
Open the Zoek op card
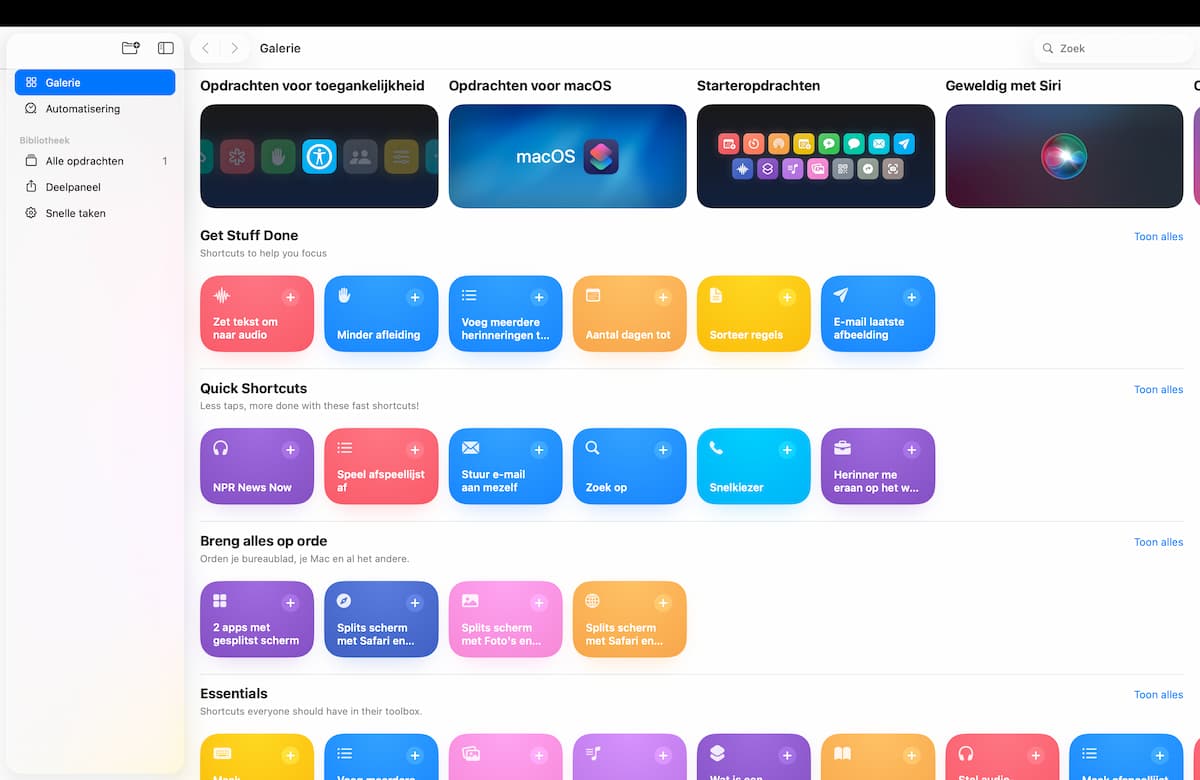tap(630, 466)
